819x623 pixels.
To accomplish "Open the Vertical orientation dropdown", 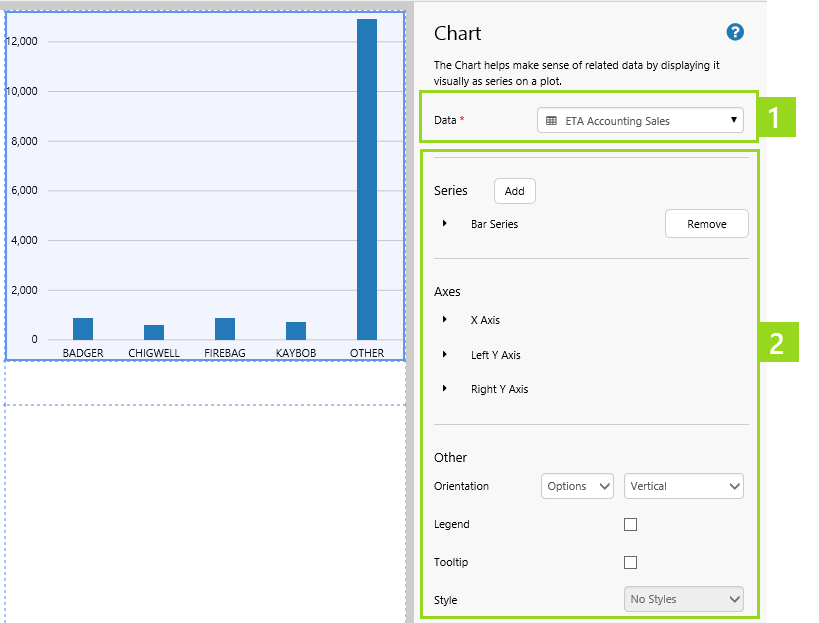I will (x=684, y=486).
